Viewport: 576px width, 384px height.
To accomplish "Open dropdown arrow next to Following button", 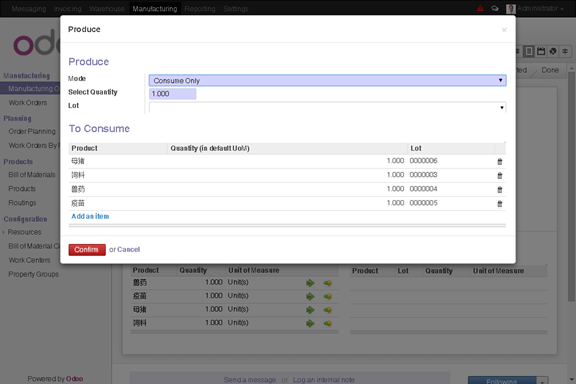I will [542, 381].
